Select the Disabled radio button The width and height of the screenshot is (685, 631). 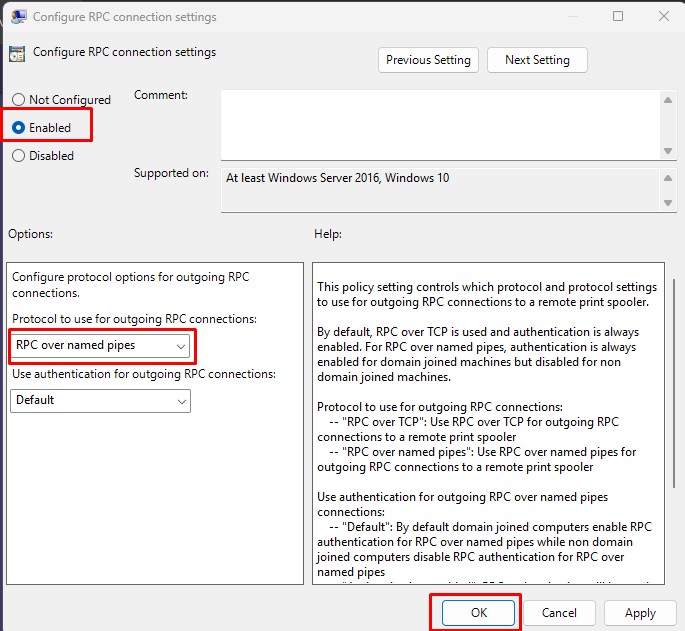coord(18,156)
